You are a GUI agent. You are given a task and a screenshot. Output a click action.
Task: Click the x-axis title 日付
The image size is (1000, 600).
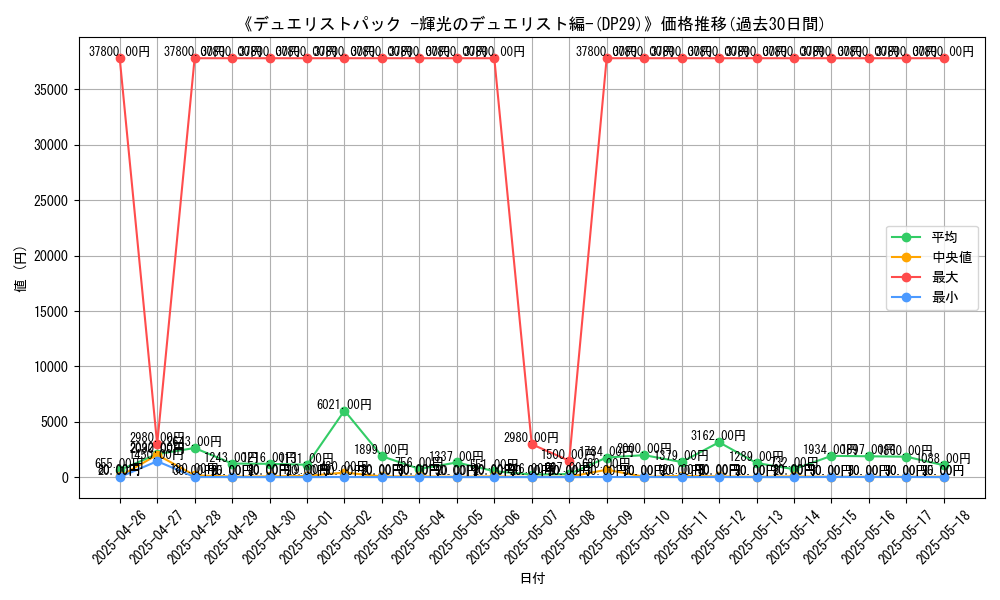[x=533, y=578]
